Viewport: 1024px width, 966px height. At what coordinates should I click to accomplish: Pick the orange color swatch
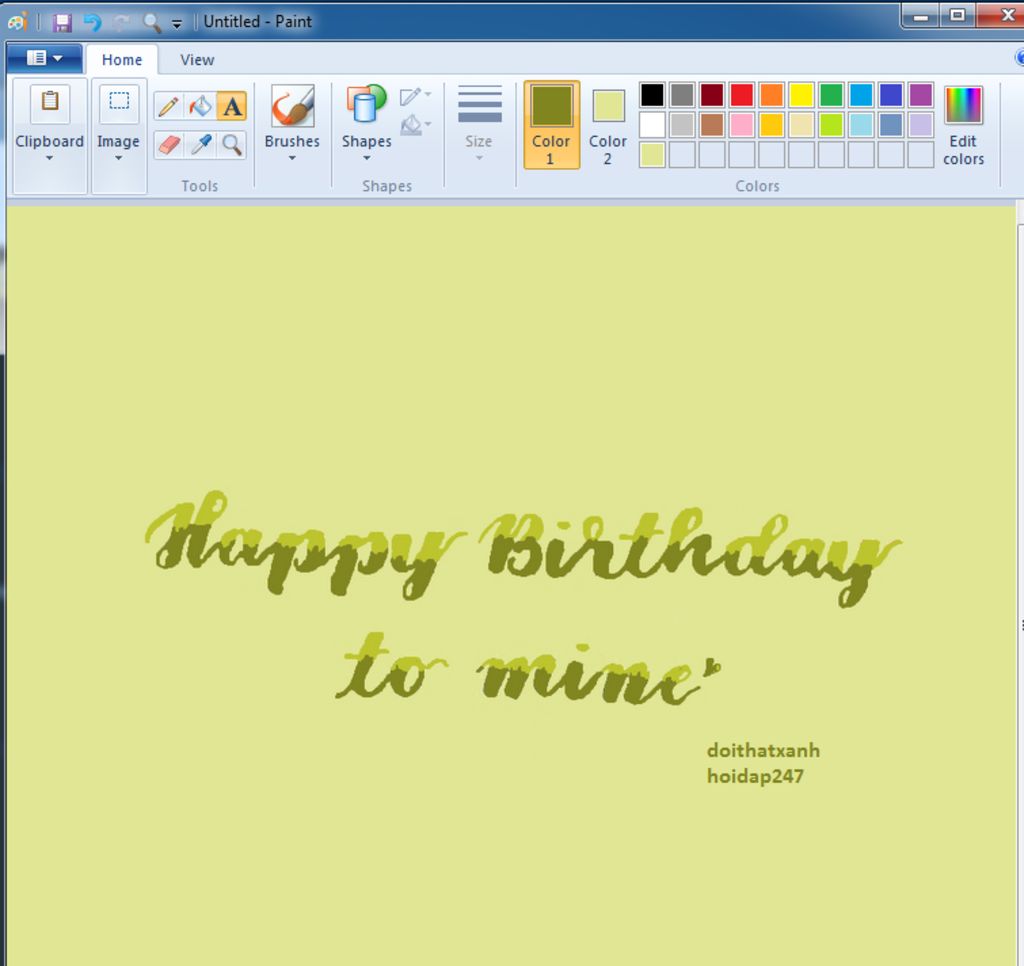click(x=771, y=95)
